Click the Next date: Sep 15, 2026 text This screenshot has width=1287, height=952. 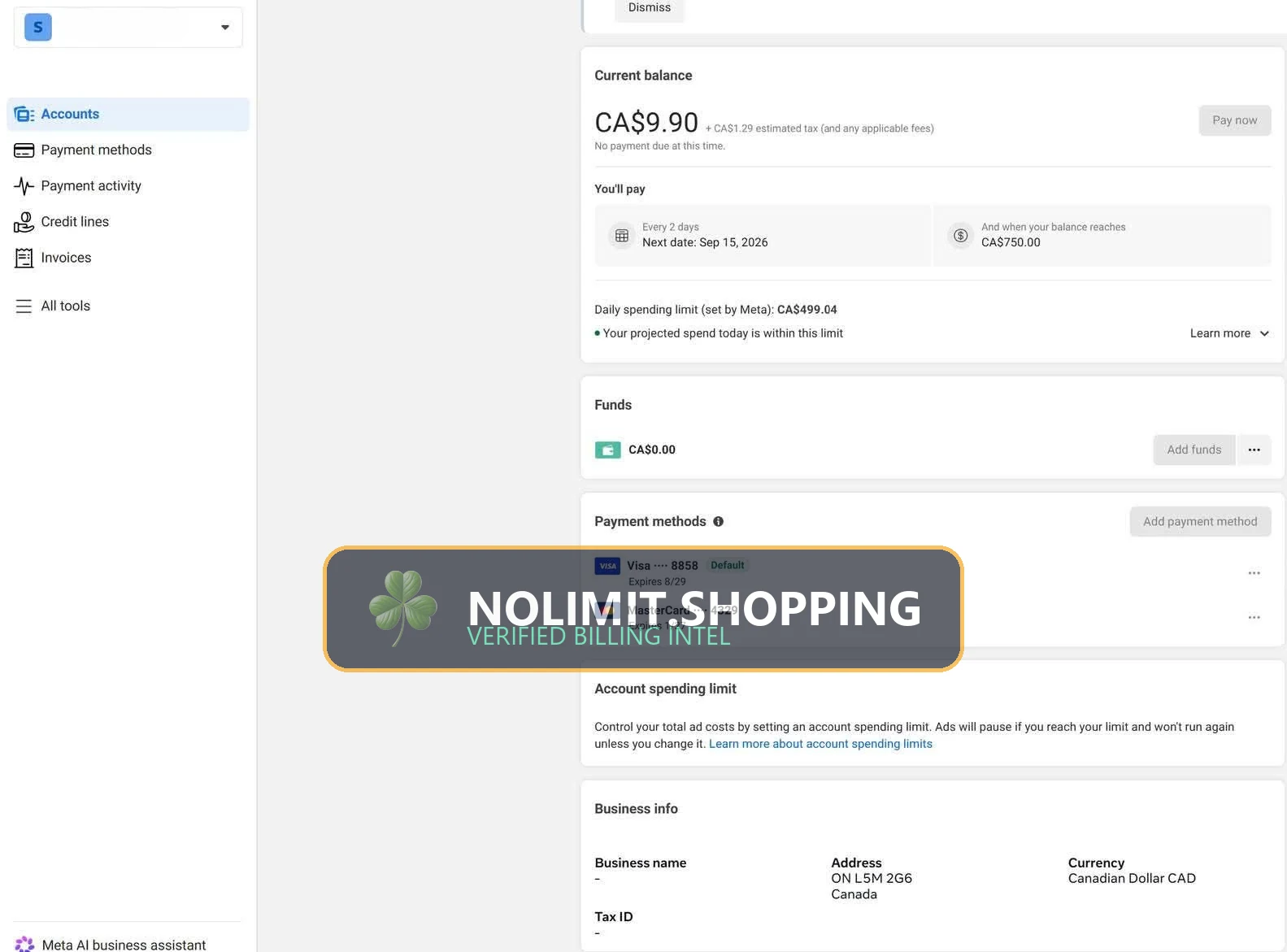tap(705, 242)
